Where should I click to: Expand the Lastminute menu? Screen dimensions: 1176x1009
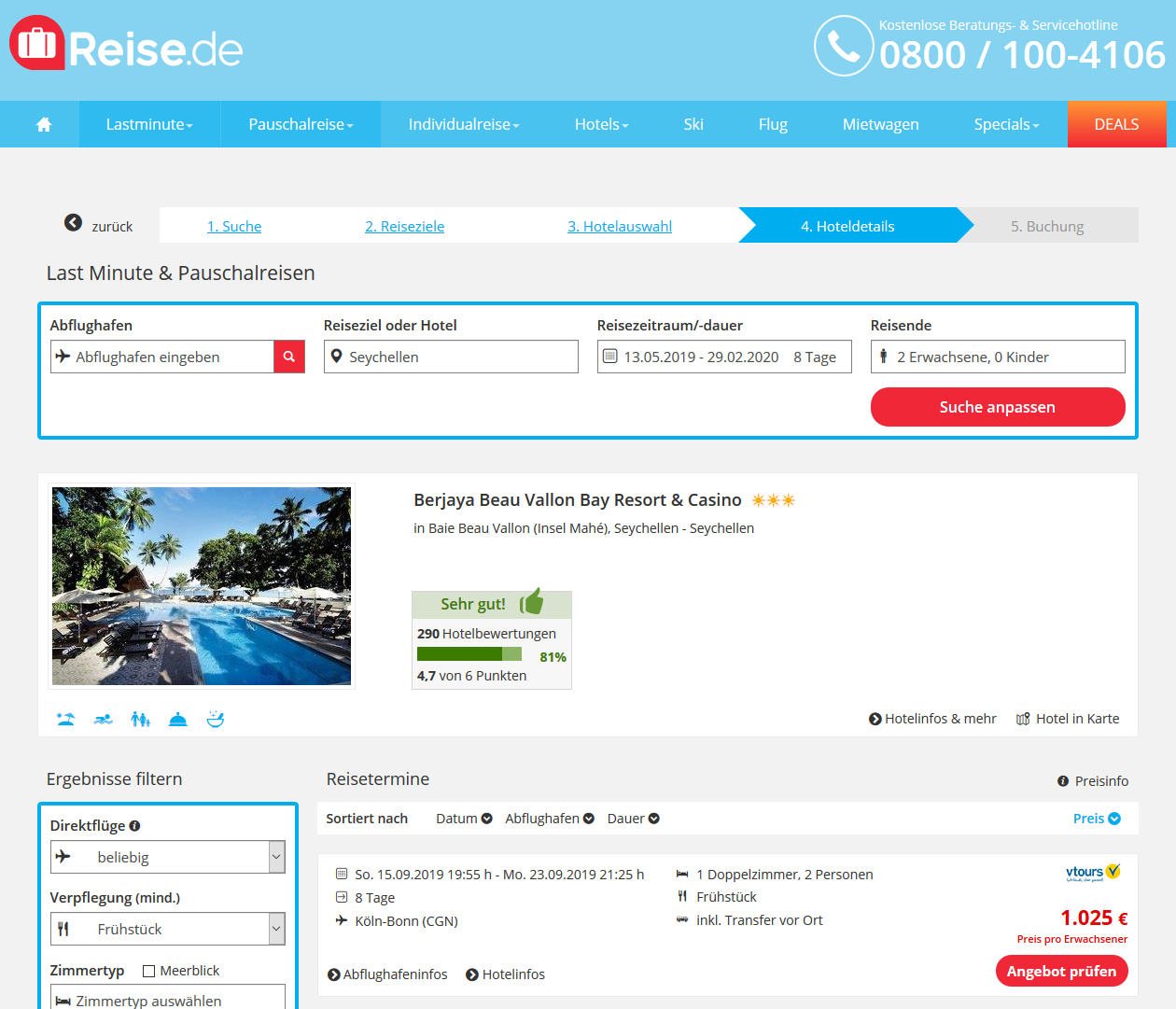click(149, 124)
